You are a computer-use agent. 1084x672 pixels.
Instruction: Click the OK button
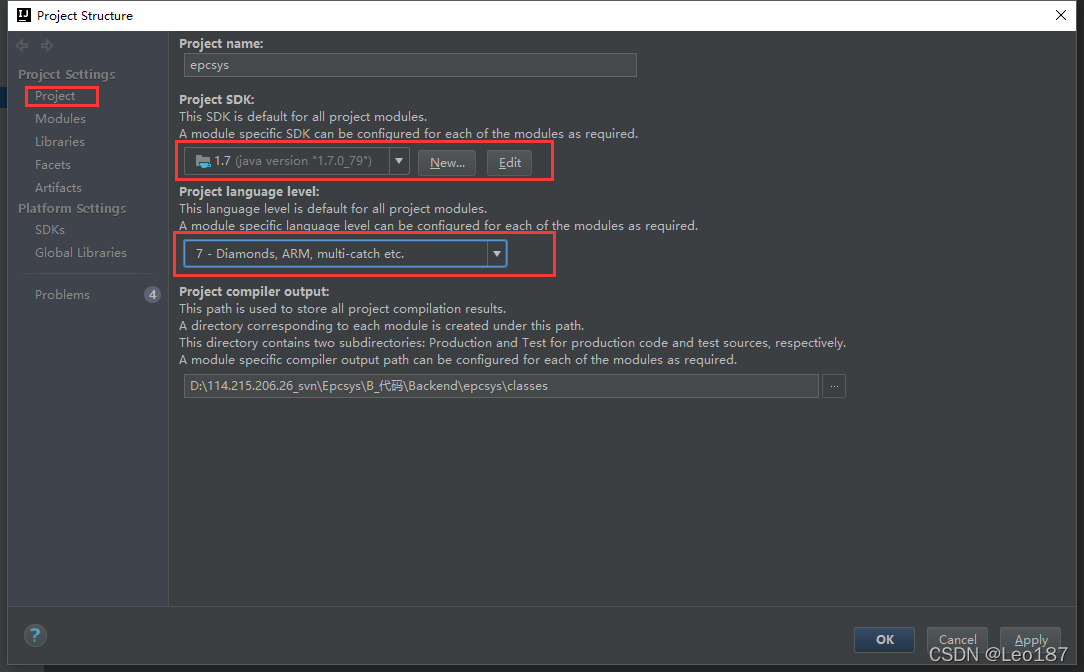(884, 640)
